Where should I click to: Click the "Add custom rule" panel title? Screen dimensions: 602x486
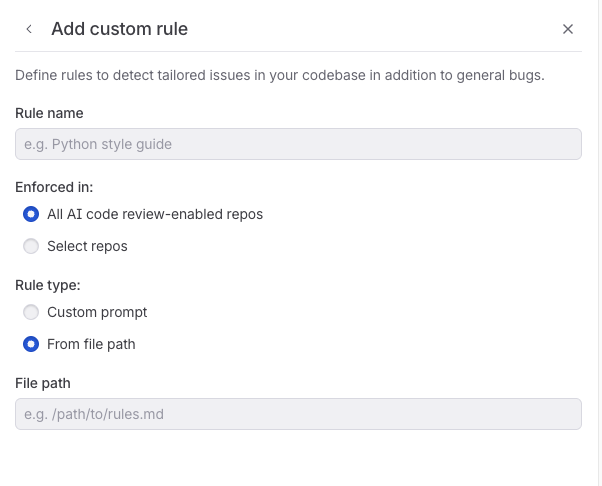119,29
